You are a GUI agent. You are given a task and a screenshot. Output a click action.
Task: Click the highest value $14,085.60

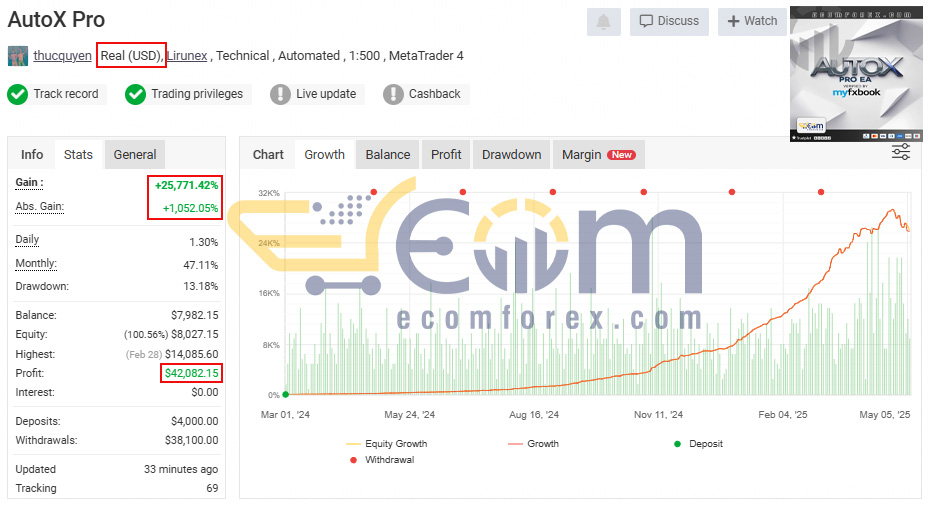(191, 354)
